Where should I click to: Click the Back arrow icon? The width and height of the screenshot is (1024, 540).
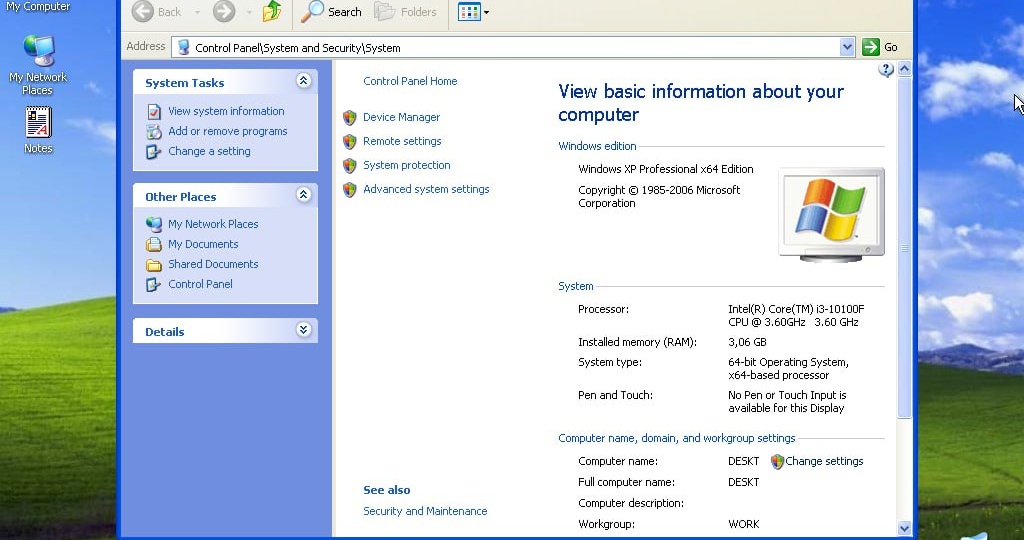point(142,11)
